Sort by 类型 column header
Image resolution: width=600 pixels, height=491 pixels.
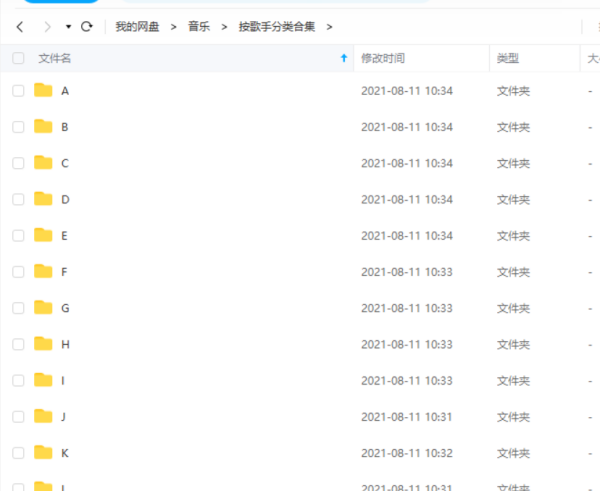click(508, 59)
